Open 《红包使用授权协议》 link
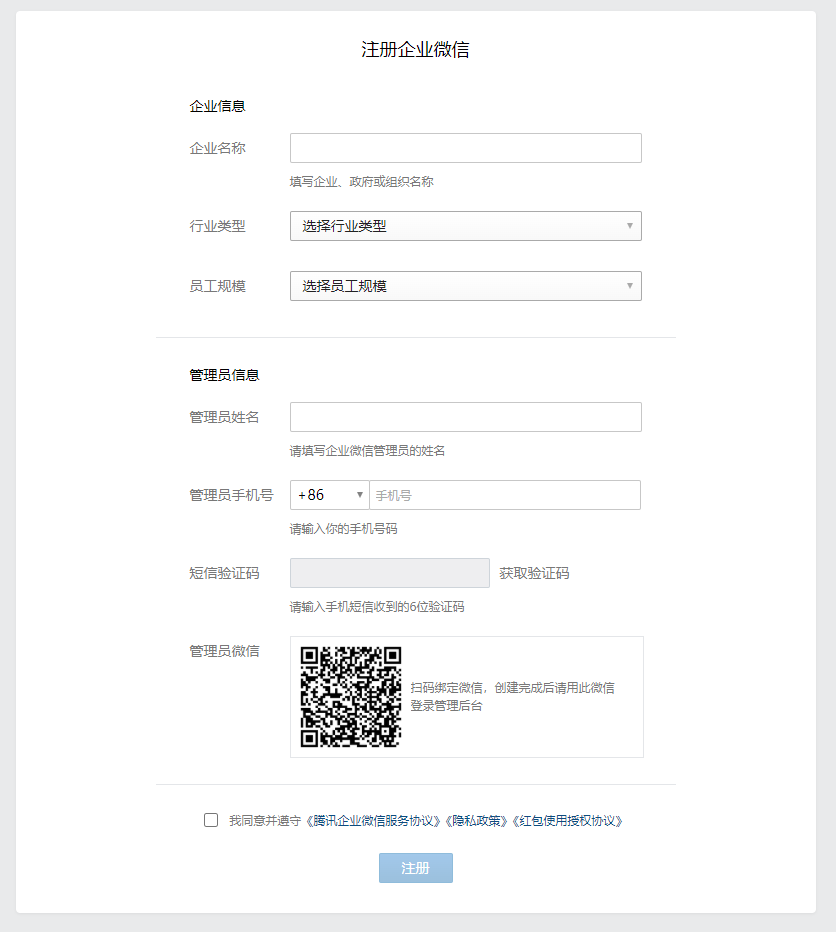836x932 pixels. (x=568, y=821)
